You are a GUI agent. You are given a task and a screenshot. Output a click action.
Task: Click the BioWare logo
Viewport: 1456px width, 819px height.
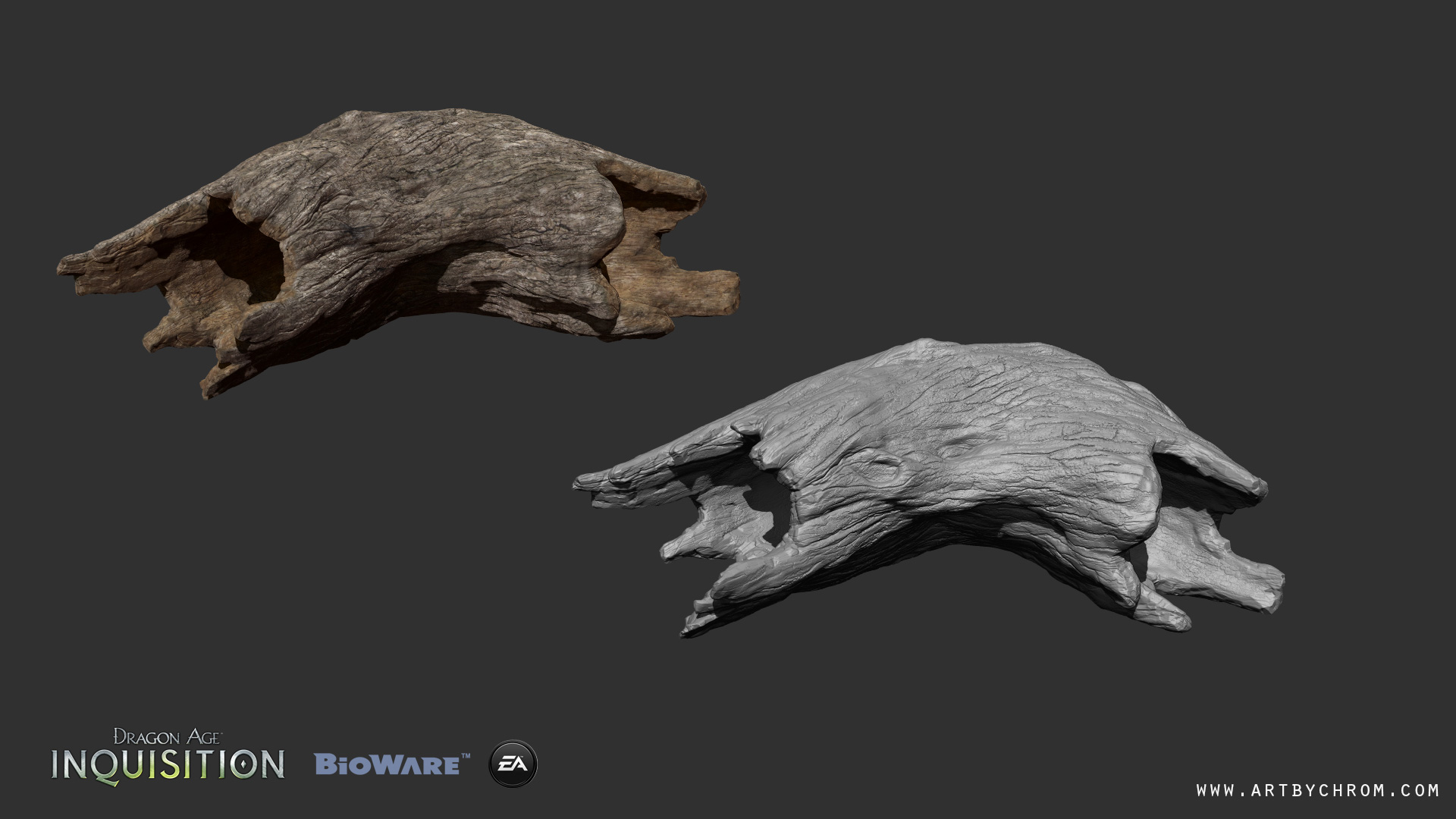pyautogui.click(x=393, y=764)
